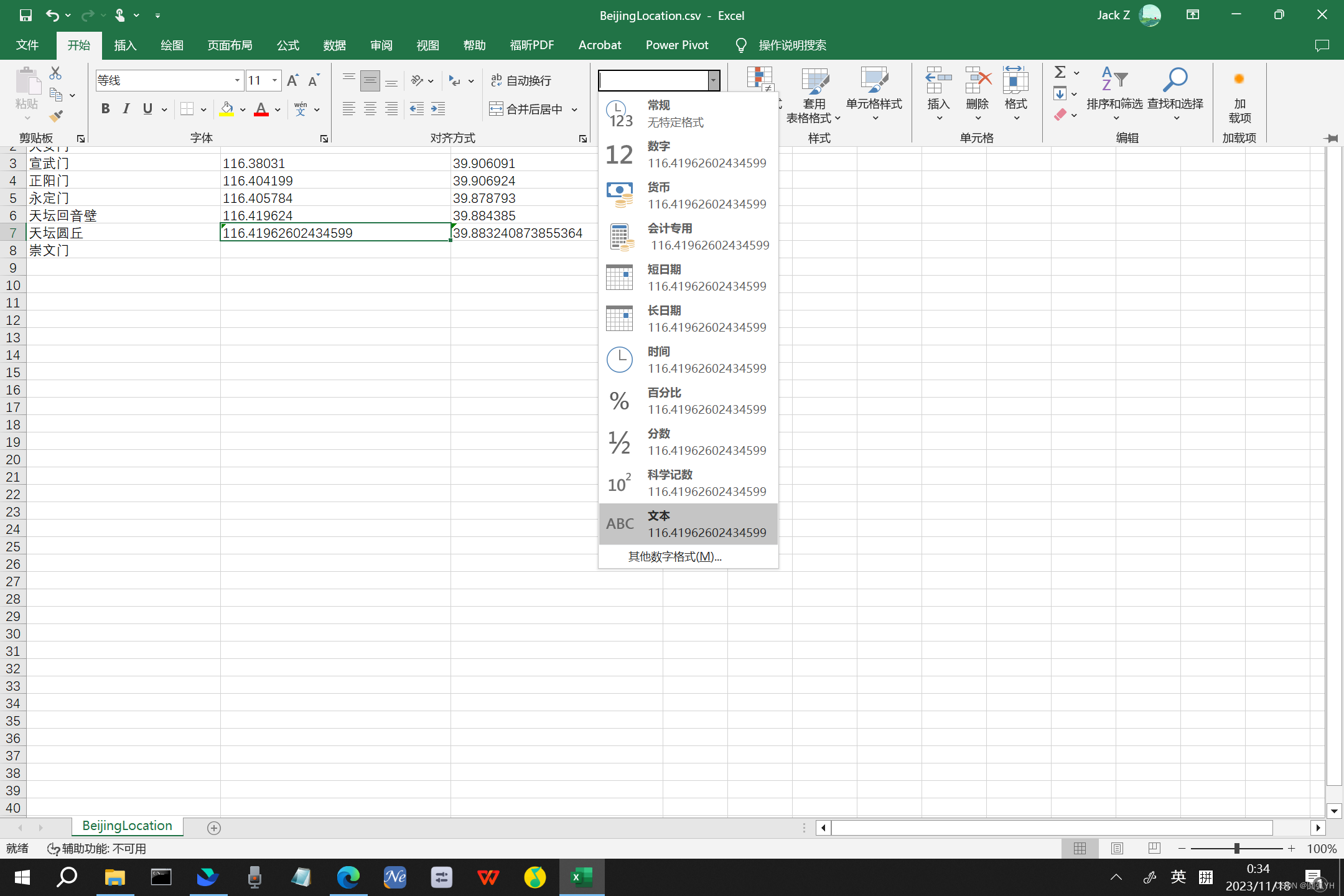Click the cell Borders icon

point(187,109)
